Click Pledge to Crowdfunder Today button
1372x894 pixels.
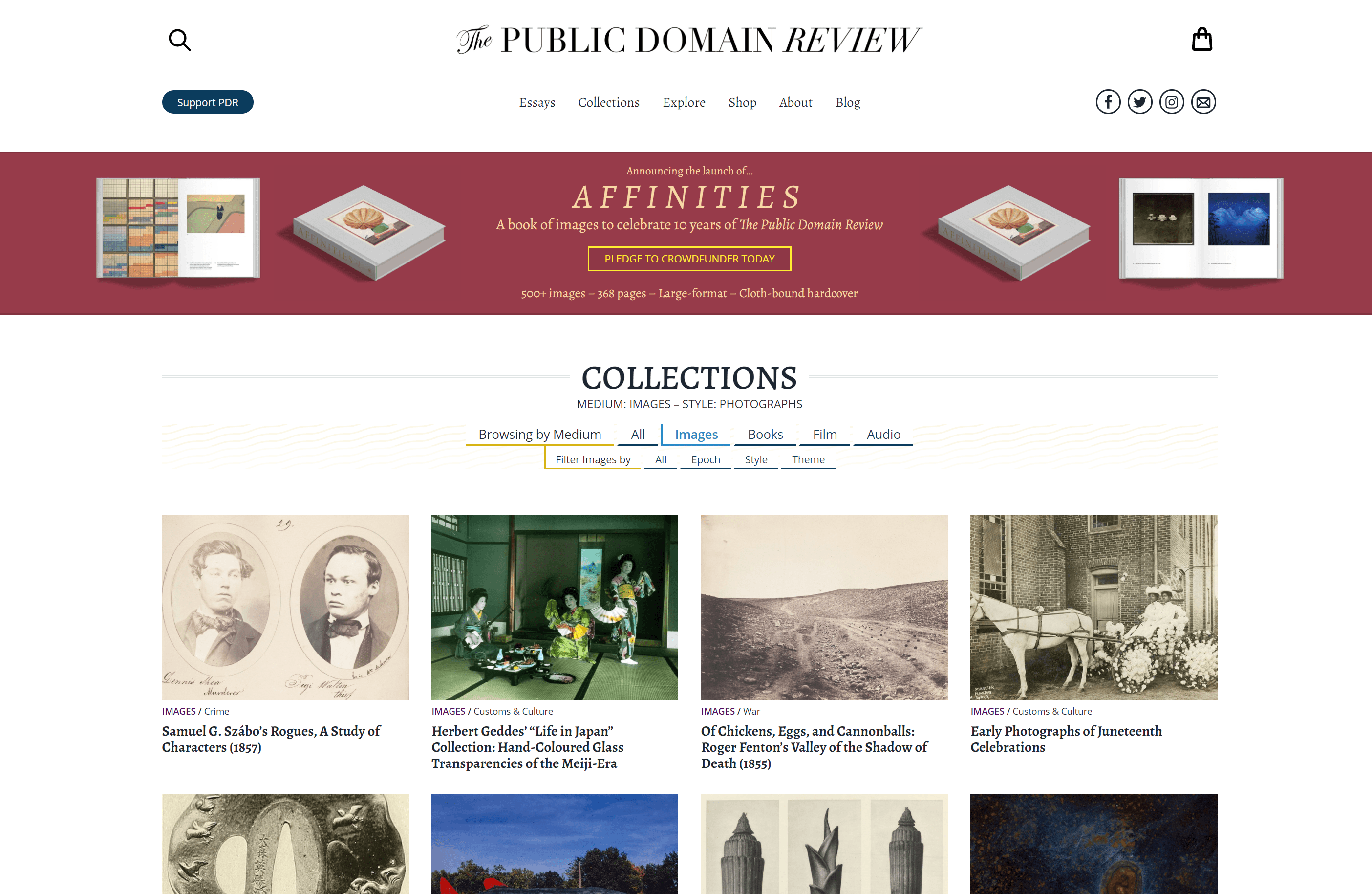click(689, 259)
